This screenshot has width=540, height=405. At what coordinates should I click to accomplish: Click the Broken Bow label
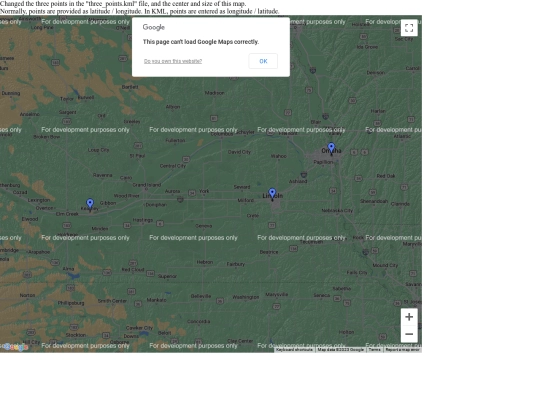click(46, 137)
